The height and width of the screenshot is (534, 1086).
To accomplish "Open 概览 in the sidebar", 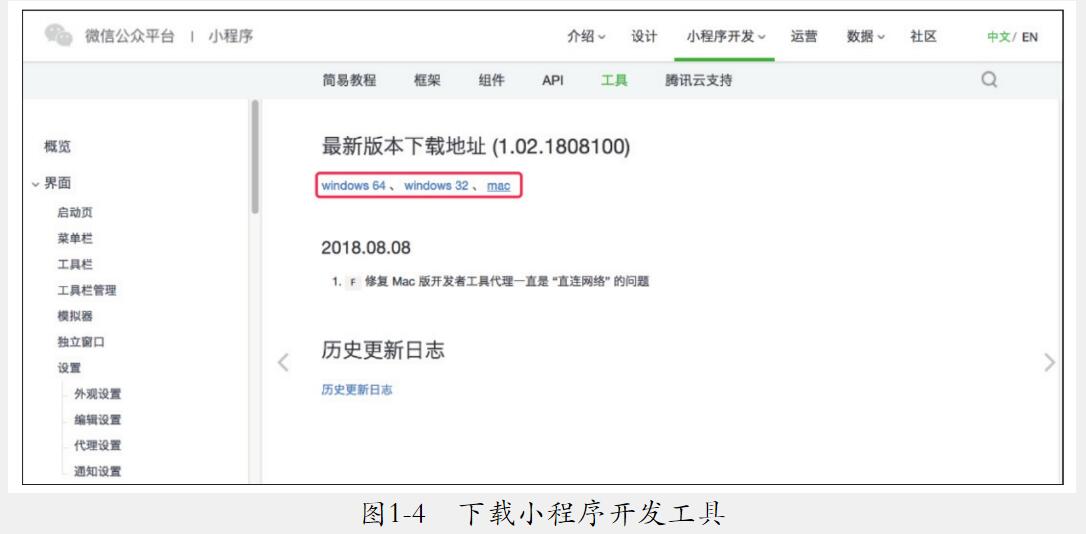I will pyautogui.click(x=58, y=146).
